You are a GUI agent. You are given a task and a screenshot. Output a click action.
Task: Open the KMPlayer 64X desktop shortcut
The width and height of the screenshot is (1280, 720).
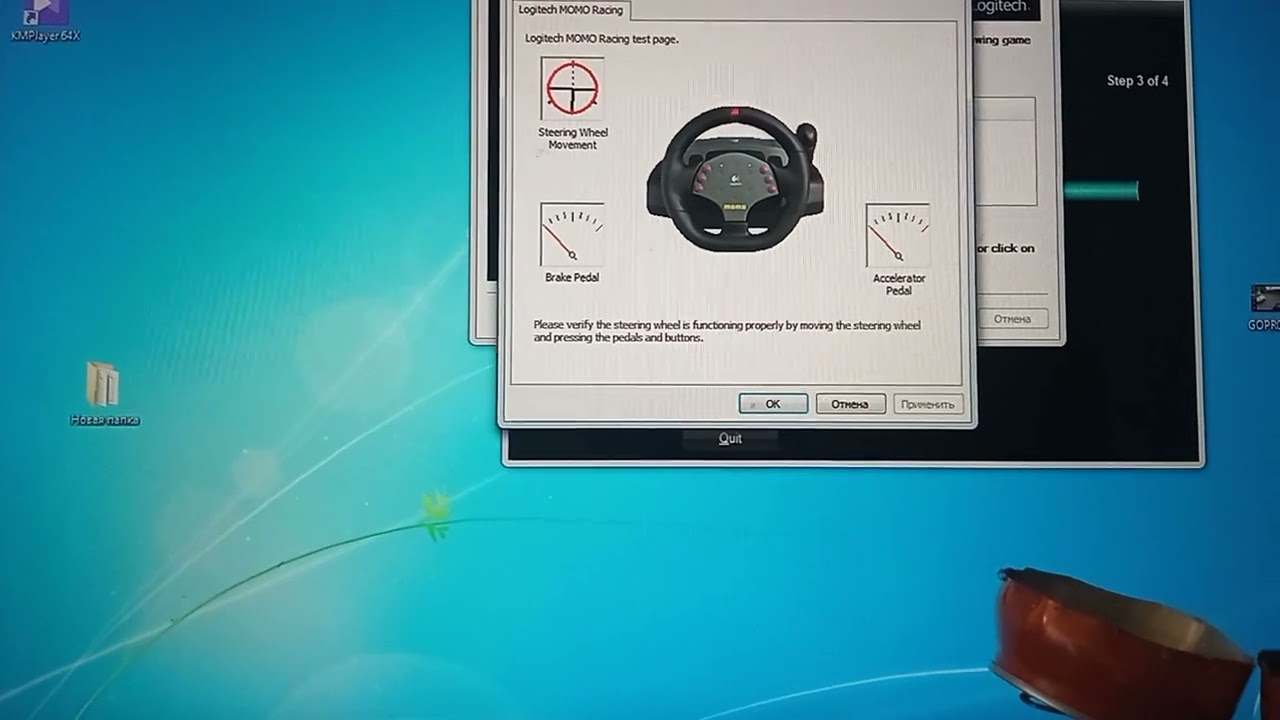(45, 22)
